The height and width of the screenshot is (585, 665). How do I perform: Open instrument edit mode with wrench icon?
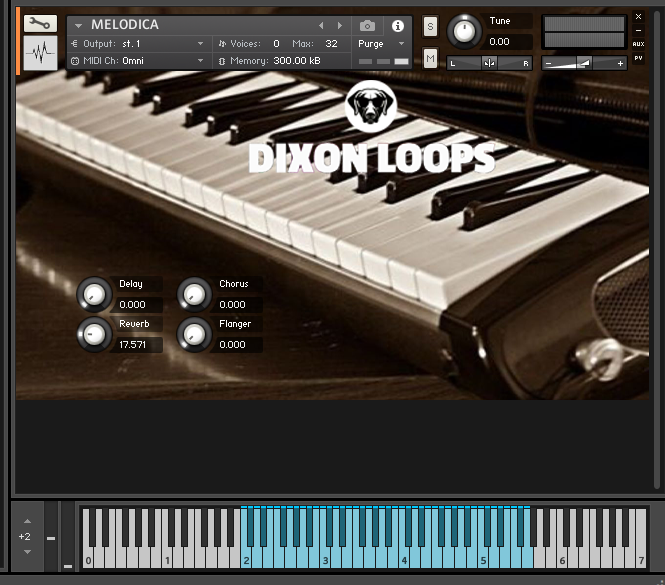[x=41, y=24]
